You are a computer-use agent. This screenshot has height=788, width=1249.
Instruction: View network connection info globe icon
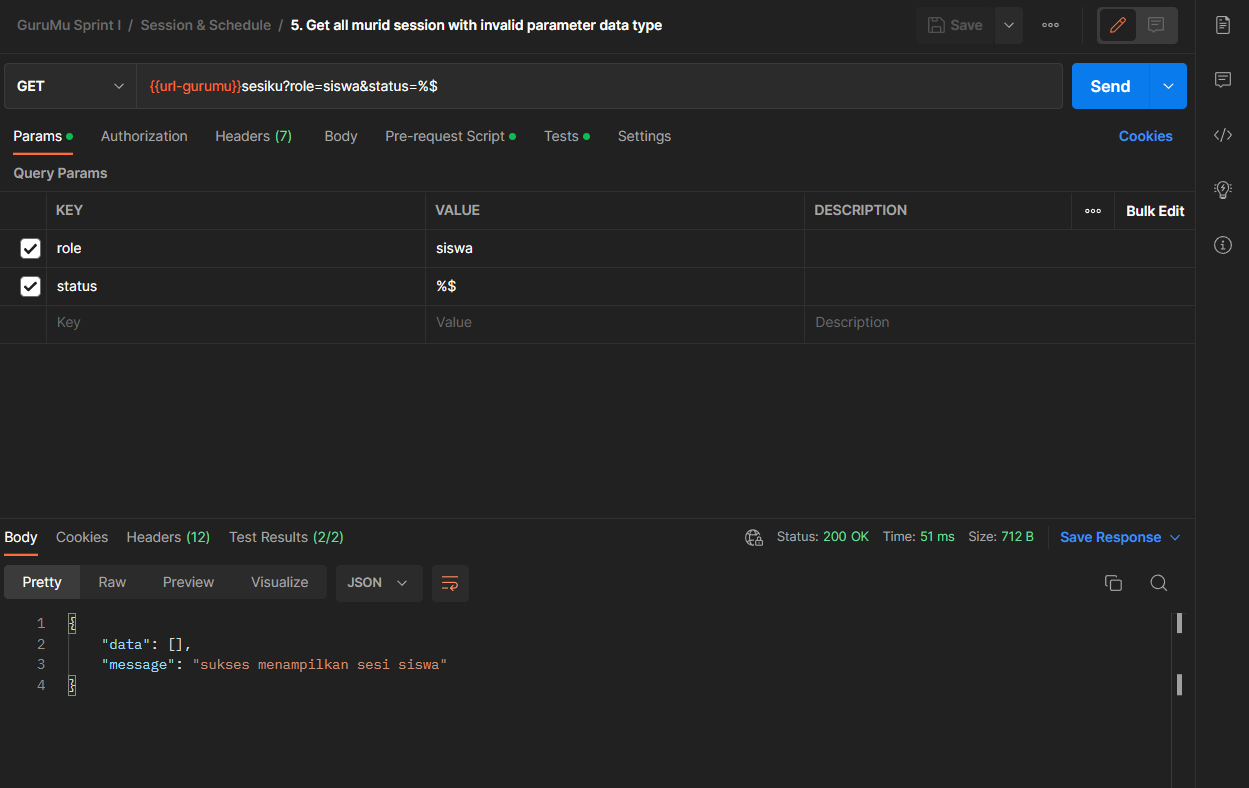(x=753, y=537)
